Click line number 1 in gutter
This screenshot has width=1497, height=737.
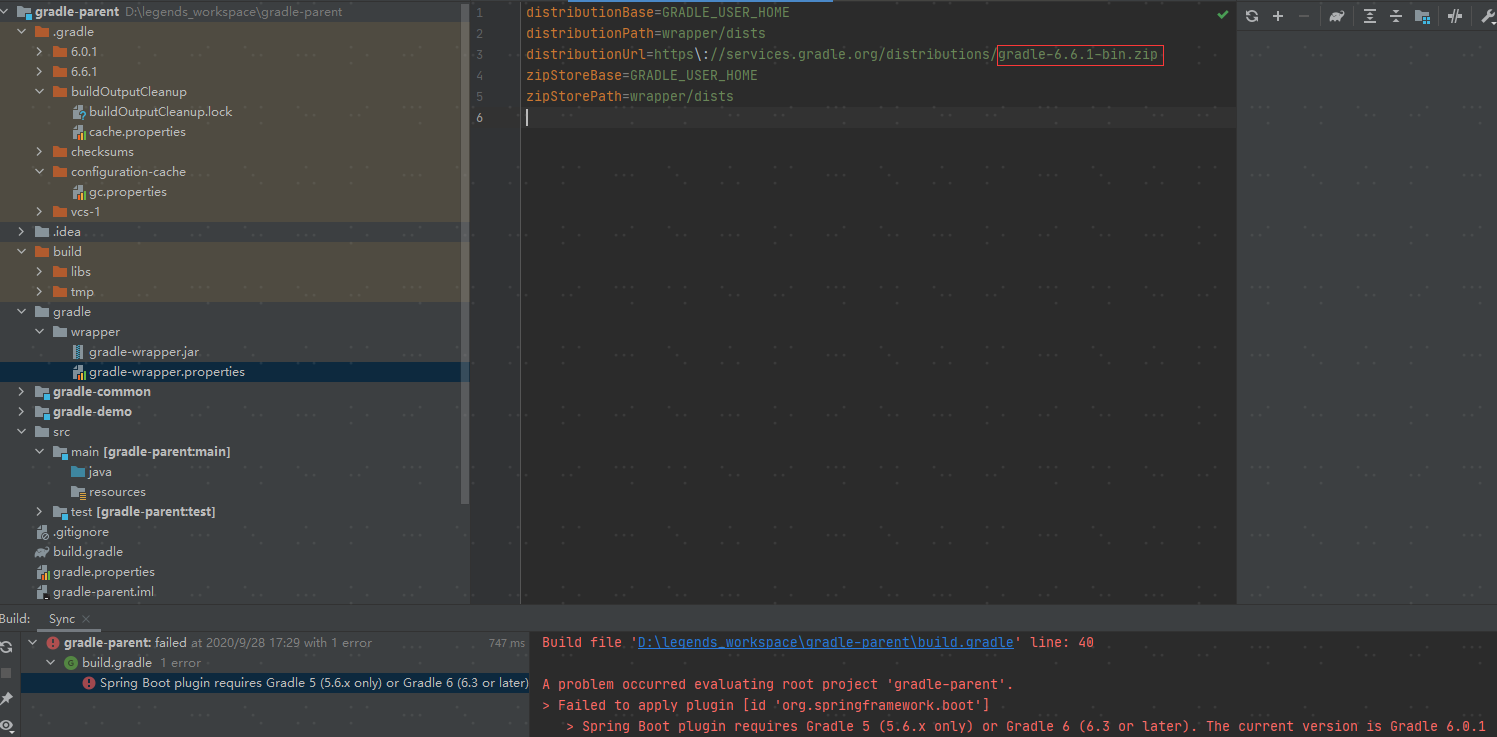click(481, 13)
